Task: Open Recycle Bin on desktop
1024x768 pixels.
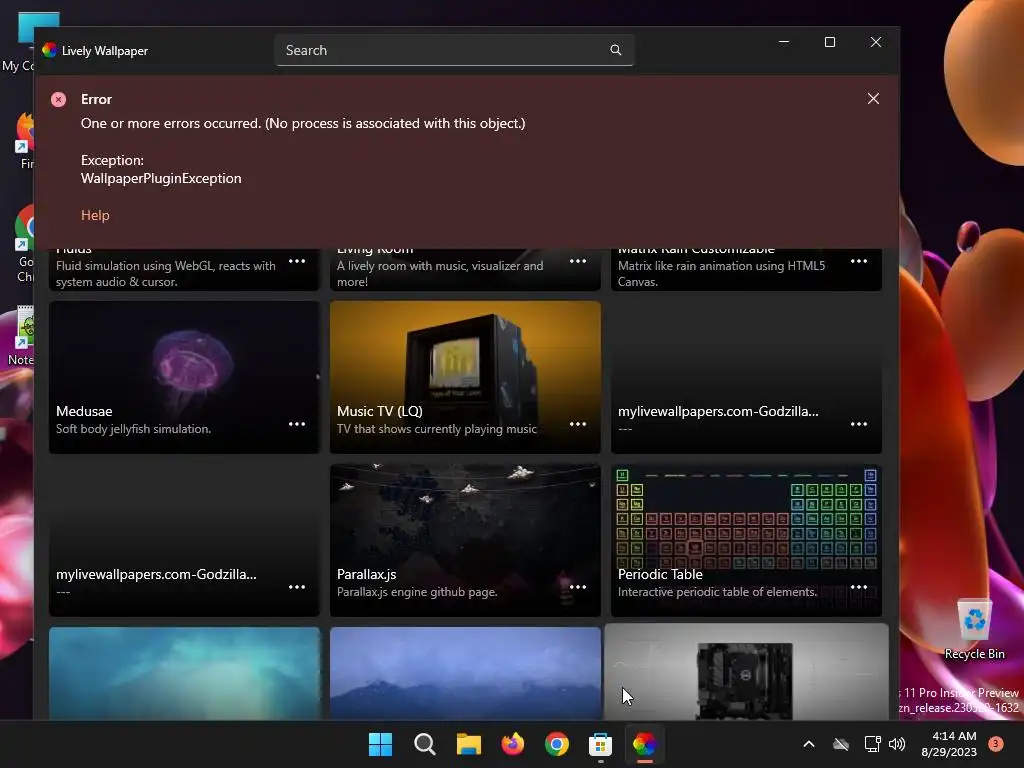Action: [974, 630]
